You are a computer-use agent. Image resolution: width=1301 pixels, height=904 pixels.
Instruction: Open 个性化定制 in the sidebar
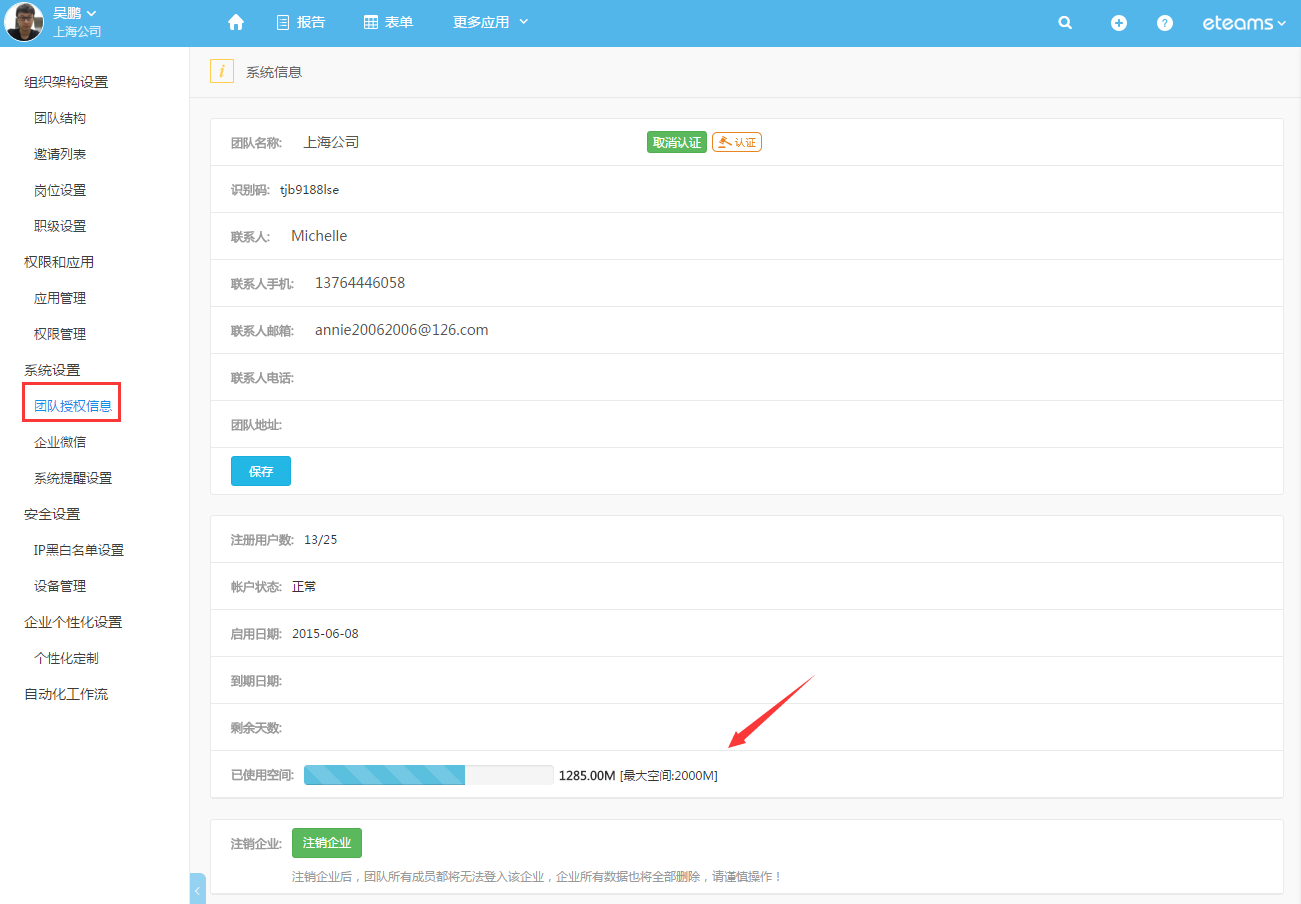[x=66, y=658]
